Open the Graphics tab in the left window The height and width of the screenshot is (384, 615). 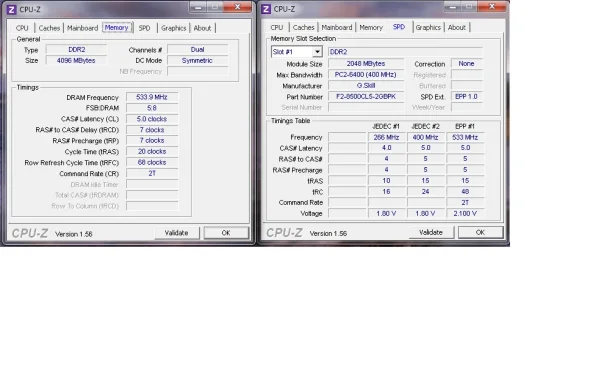point(173,28)
